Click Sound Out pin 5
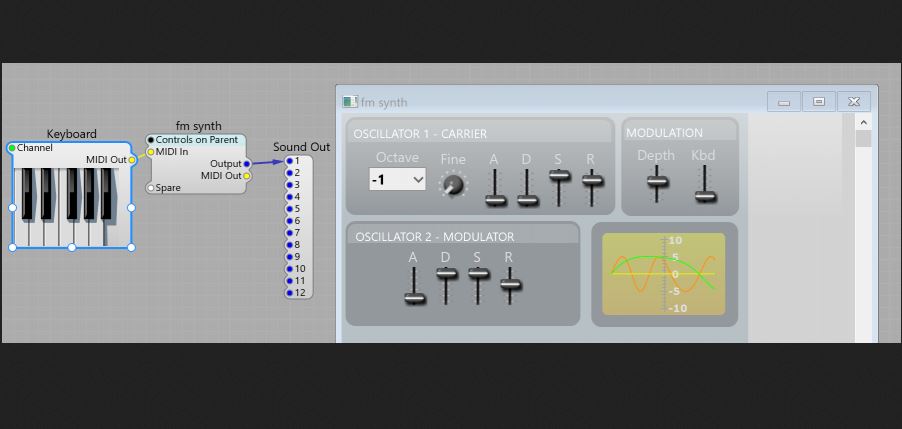The width and height of the screenshot is (902, 429). click(x=289, y=209)
